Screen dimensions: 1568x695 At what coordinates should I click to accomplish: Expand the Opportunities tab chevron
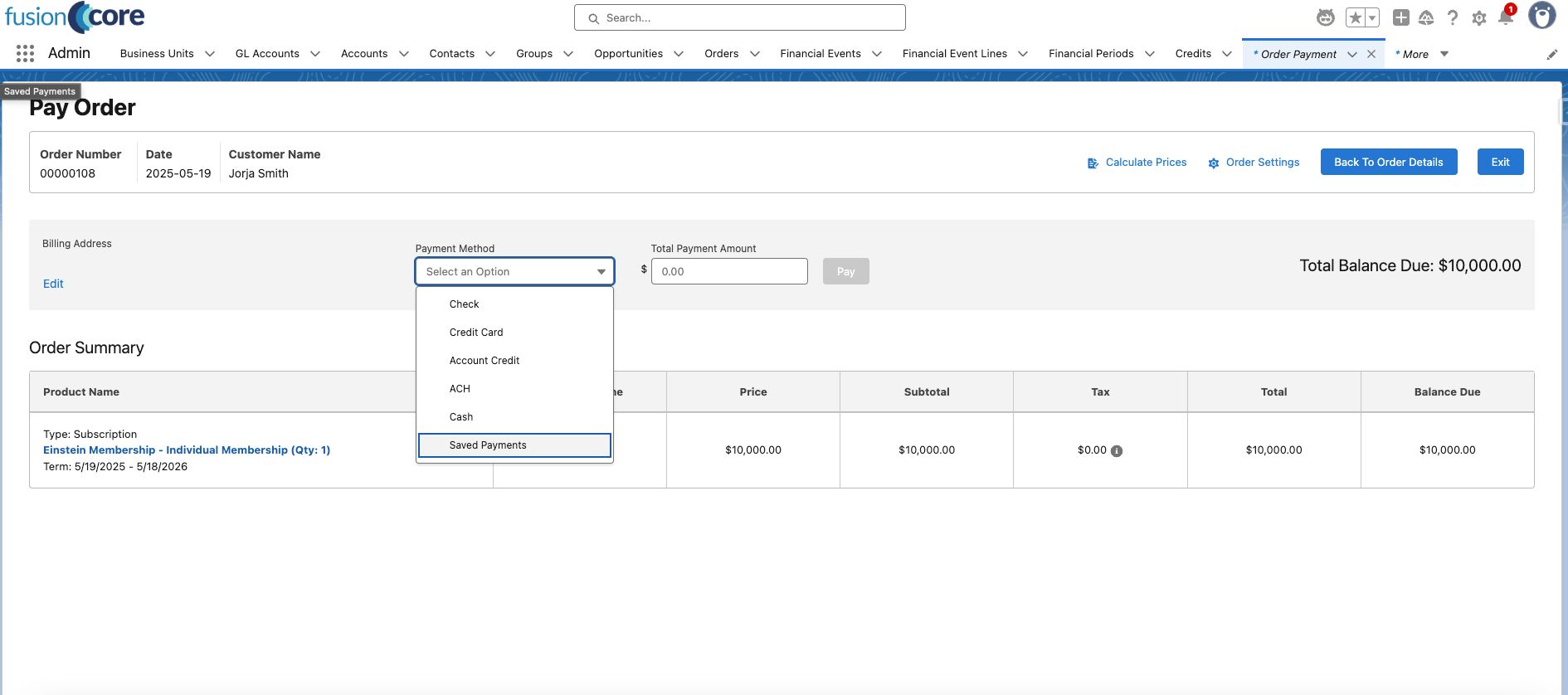(679, 54)
